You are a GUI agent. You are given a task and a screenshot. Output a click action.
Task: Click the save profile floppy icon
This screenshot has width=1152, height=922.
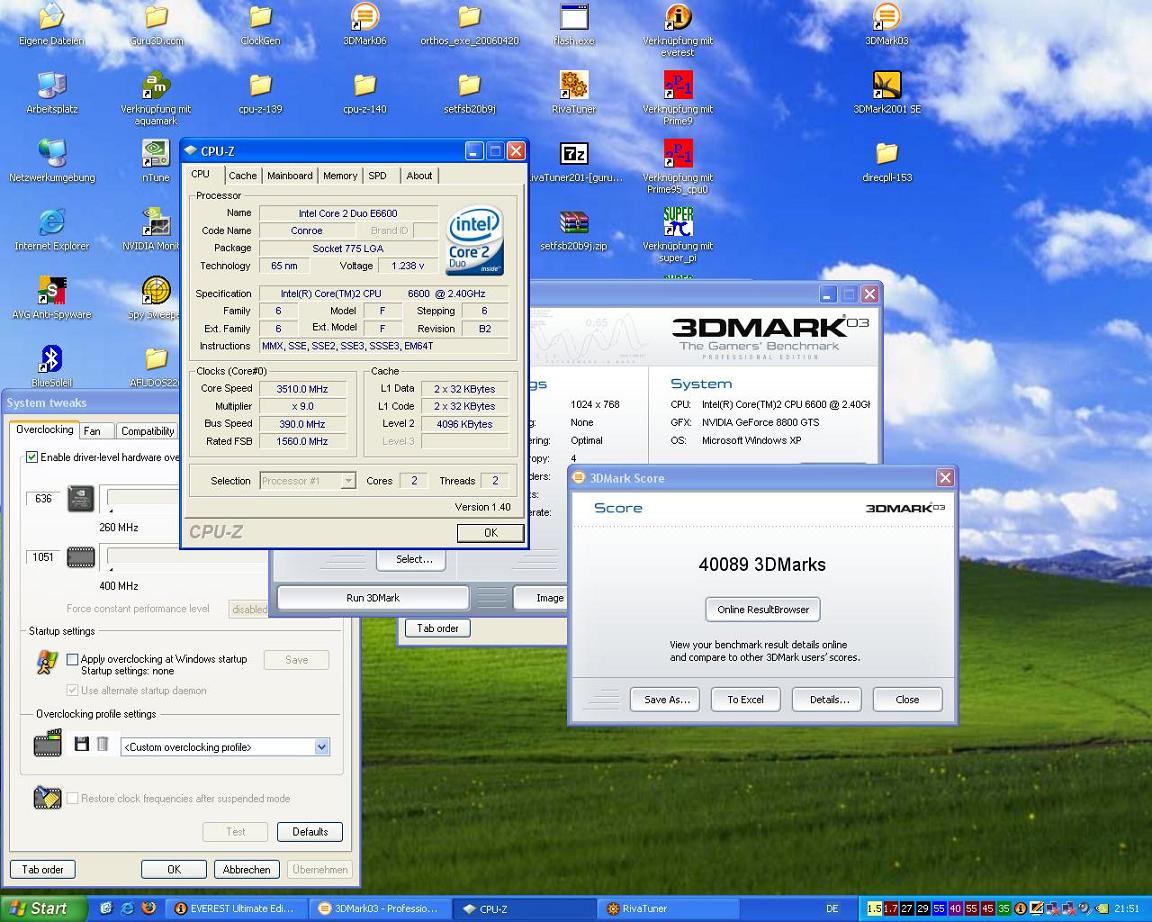coord(82,744)
